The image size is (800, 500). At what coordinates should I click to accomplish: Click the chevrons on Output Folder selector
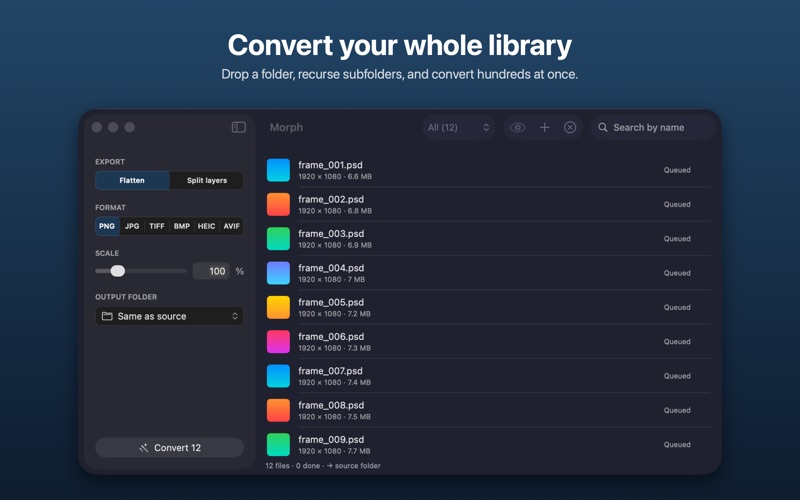tap(235, 316)
